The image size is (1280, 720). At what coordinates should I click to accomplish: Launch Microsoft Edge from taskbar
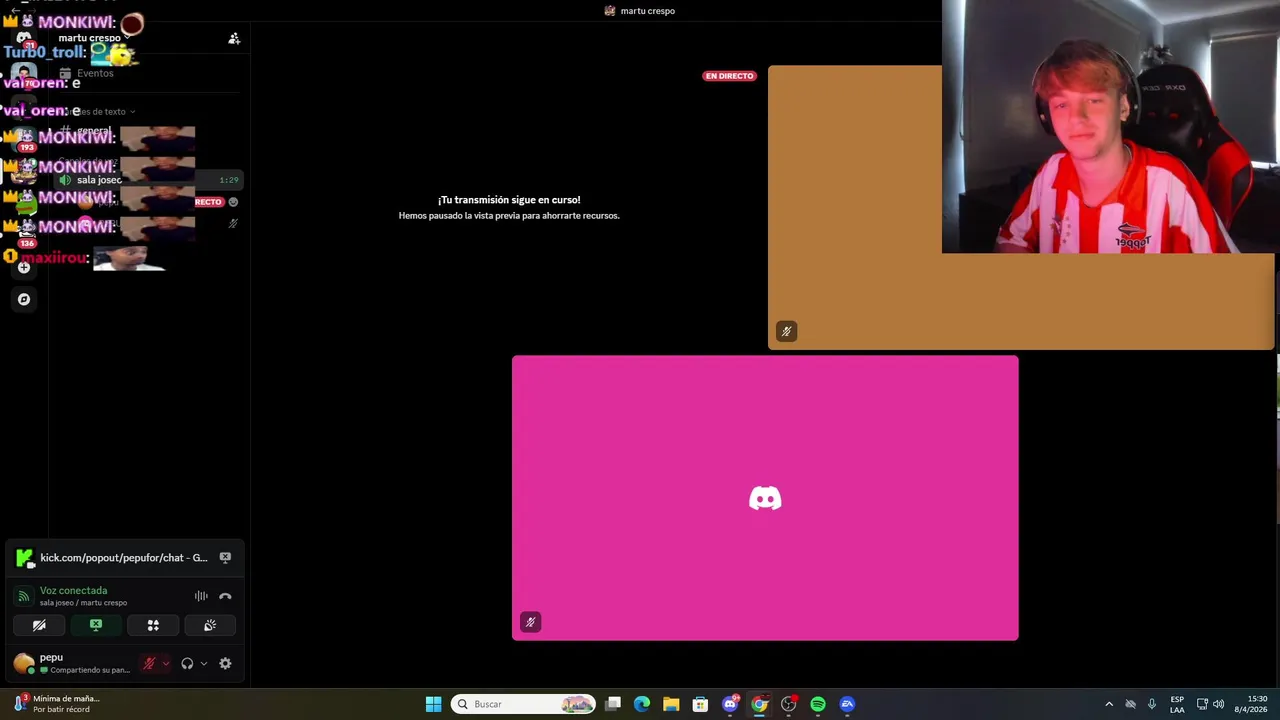click(x=642, y=704)
